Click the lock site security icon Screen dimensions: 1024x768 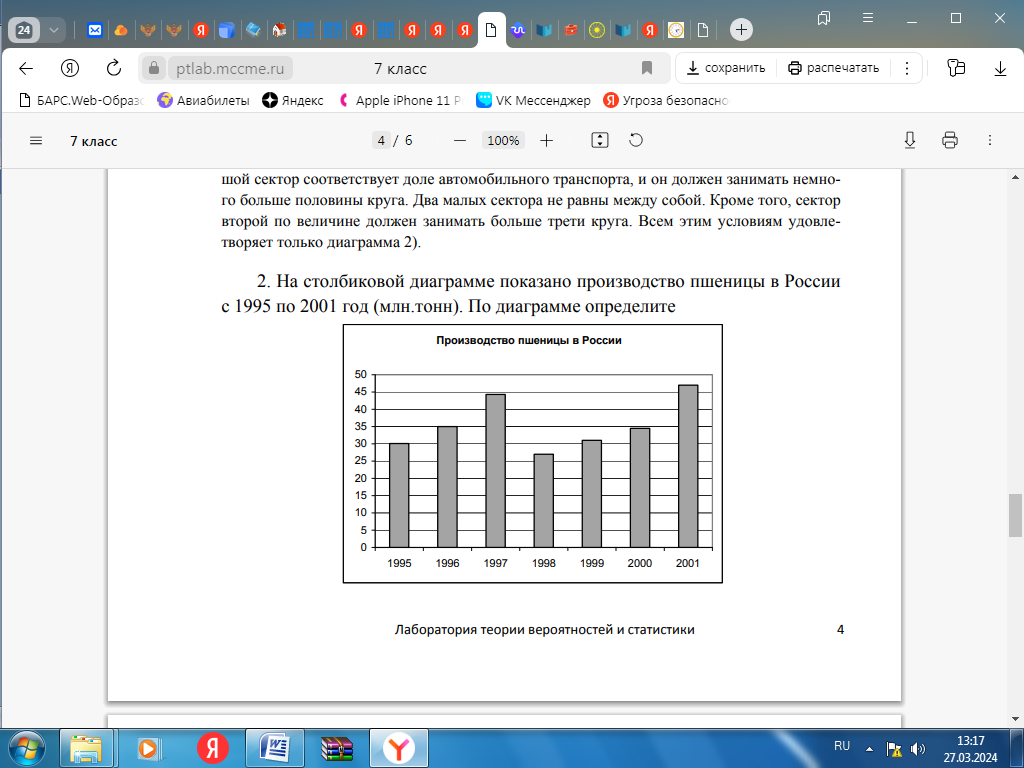pyautogui.click(x=153, y=68)
